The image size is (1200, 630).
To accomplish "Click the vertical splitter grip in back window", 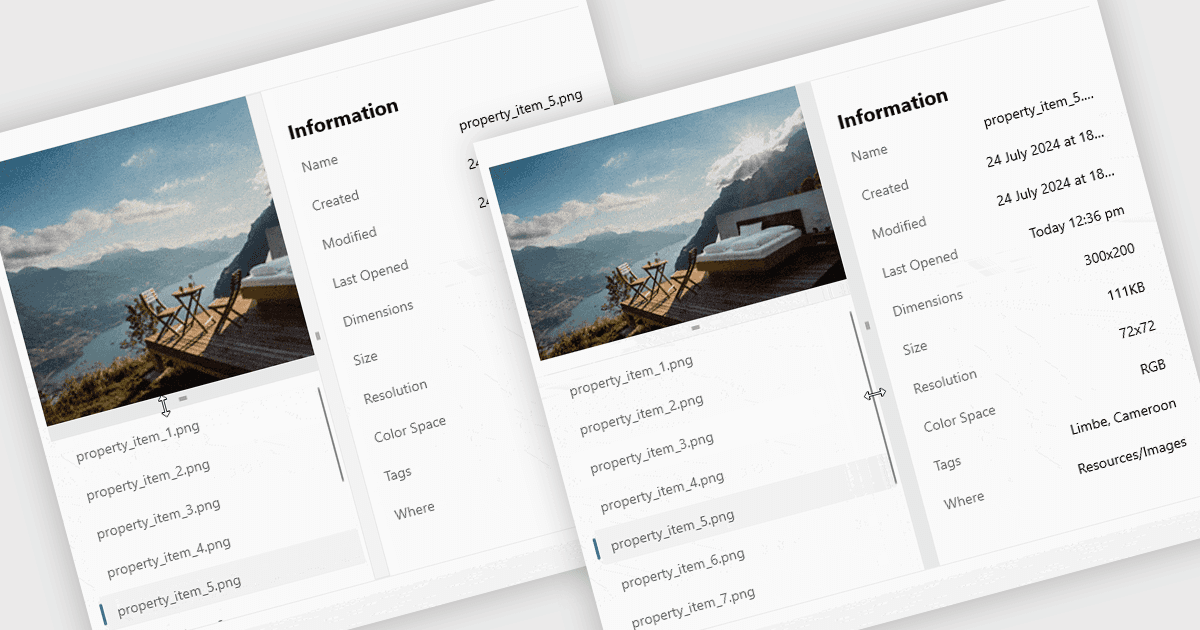I will pos(318,336).
